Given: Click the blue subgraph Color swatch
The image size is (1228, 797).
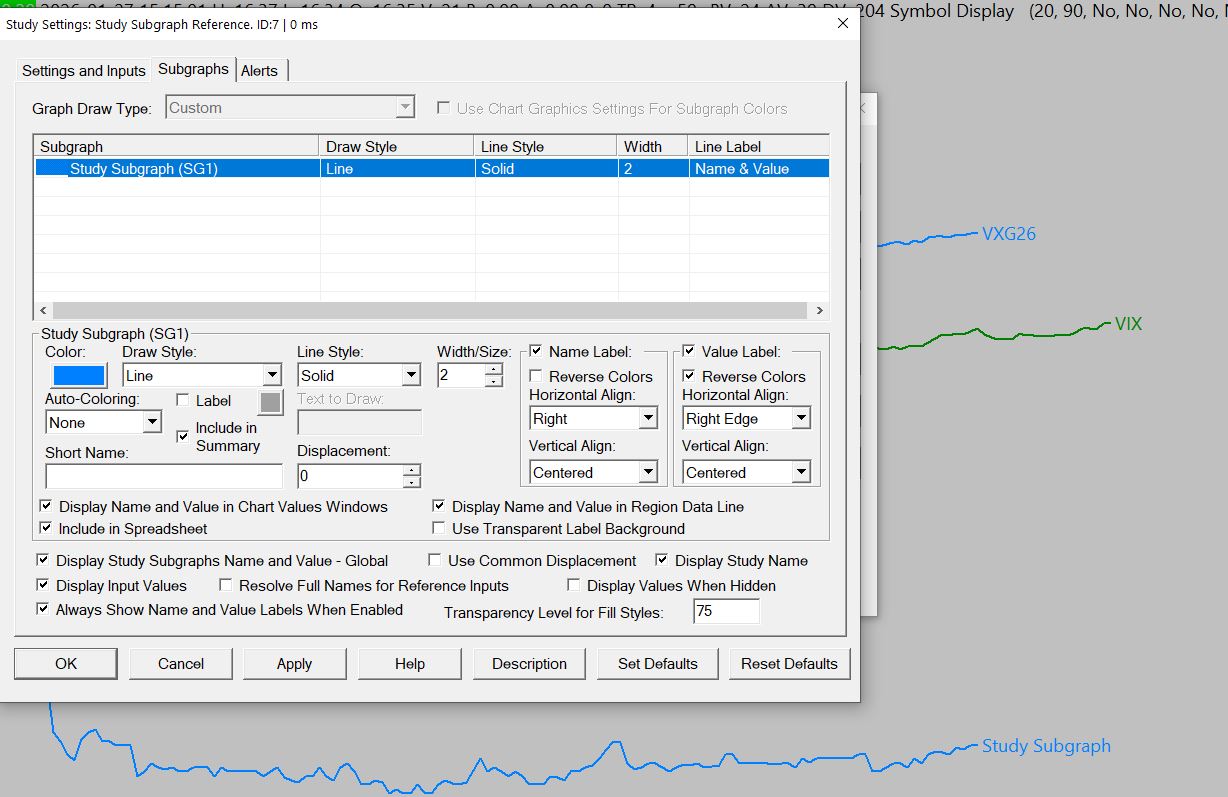Looking at the screenshot, I should click(x=78, y=375).
